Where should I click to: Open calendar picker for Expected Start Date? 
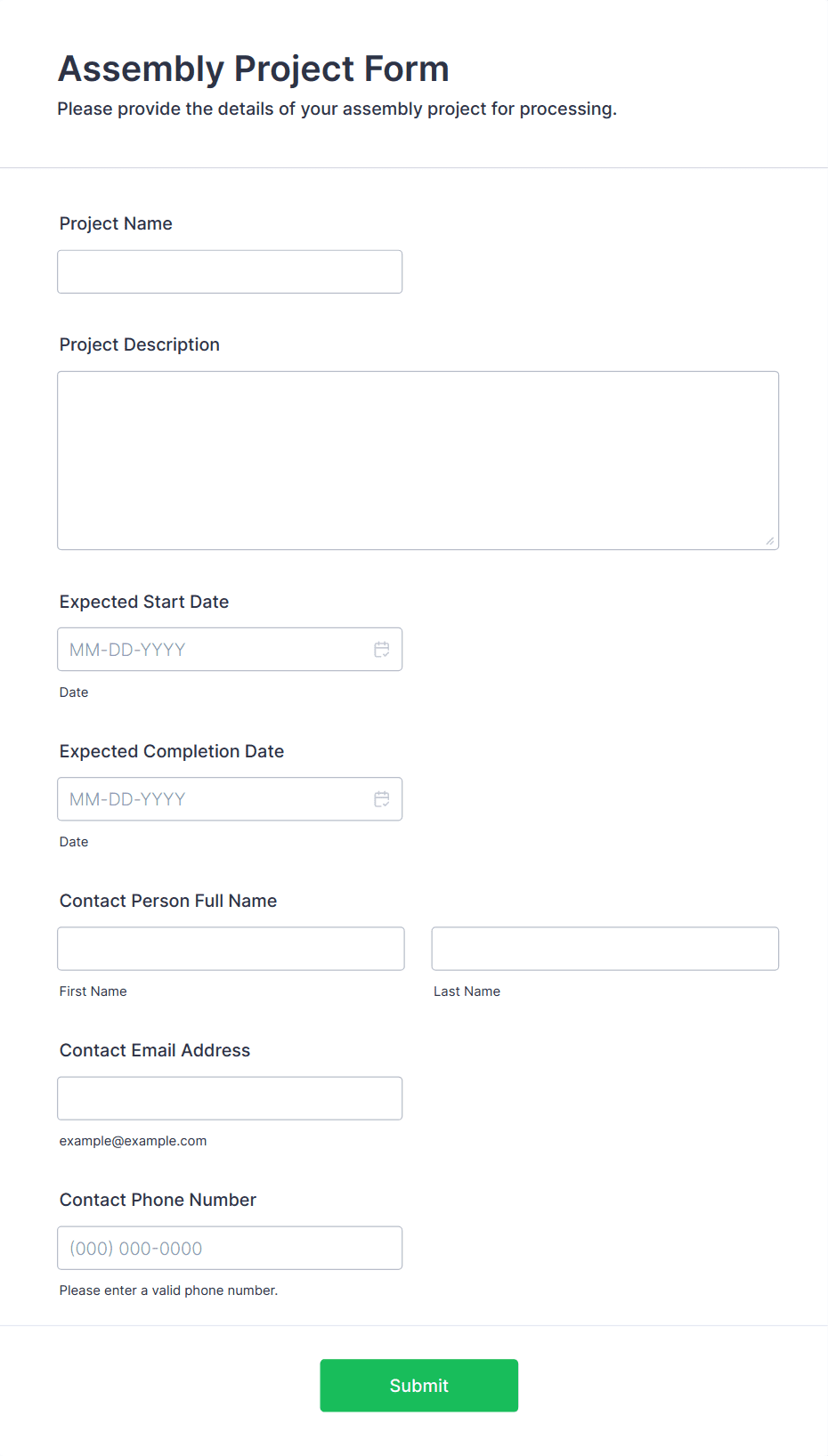click(x=381, y=650)
